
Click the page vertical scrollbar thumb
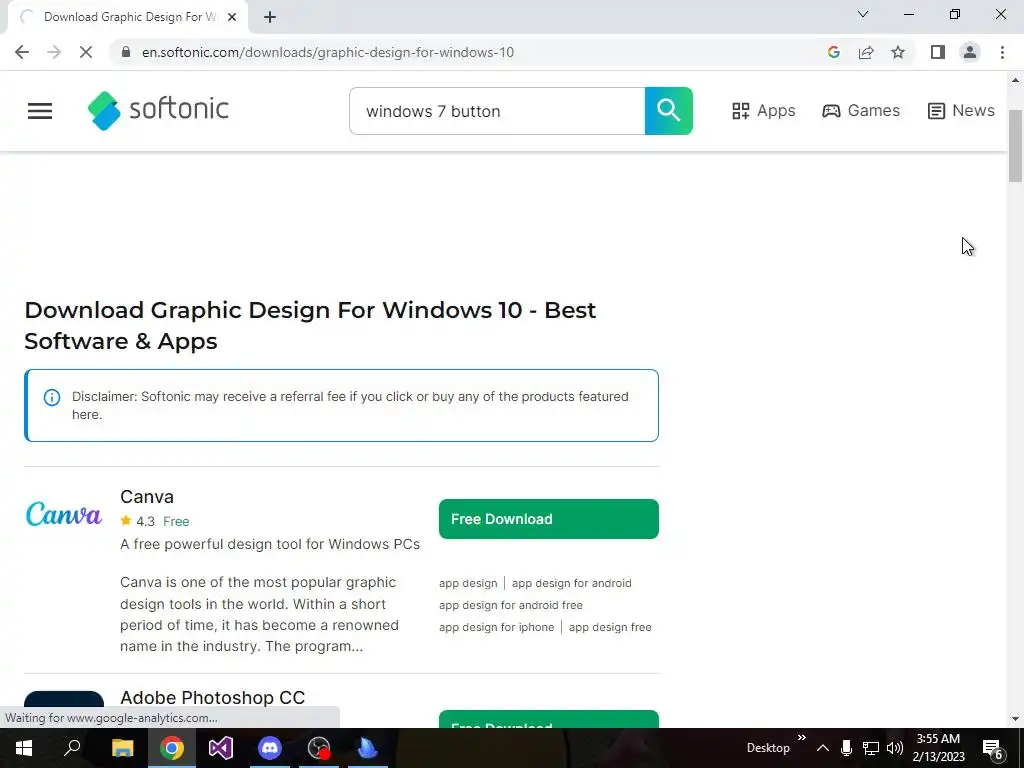point(1016,146)
